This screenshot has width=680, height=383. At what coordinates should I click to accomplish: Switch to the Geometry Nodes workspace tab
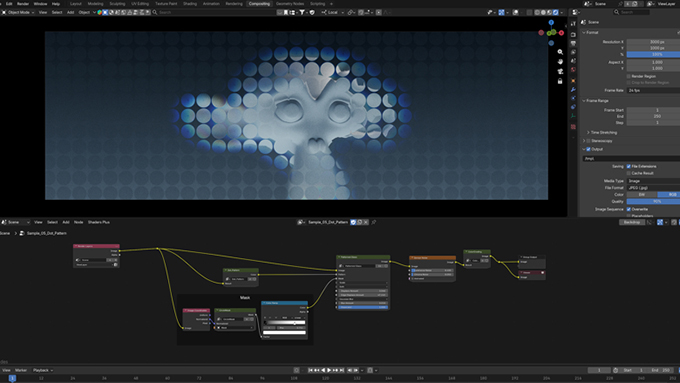[290, 4]
